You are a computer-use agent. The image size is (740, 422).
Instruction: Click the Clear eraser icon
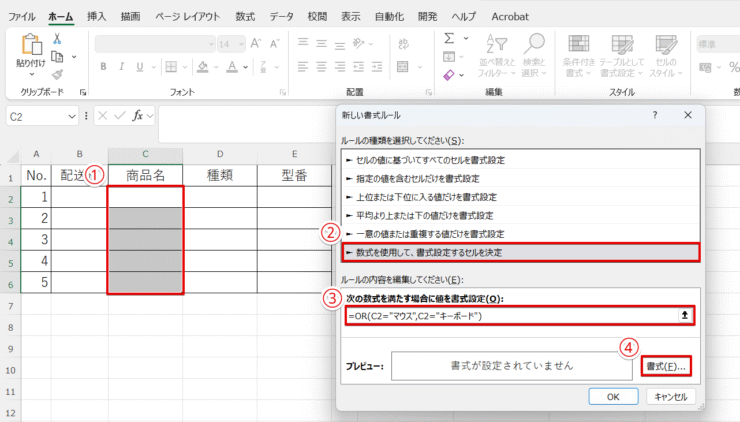[449, 75]
